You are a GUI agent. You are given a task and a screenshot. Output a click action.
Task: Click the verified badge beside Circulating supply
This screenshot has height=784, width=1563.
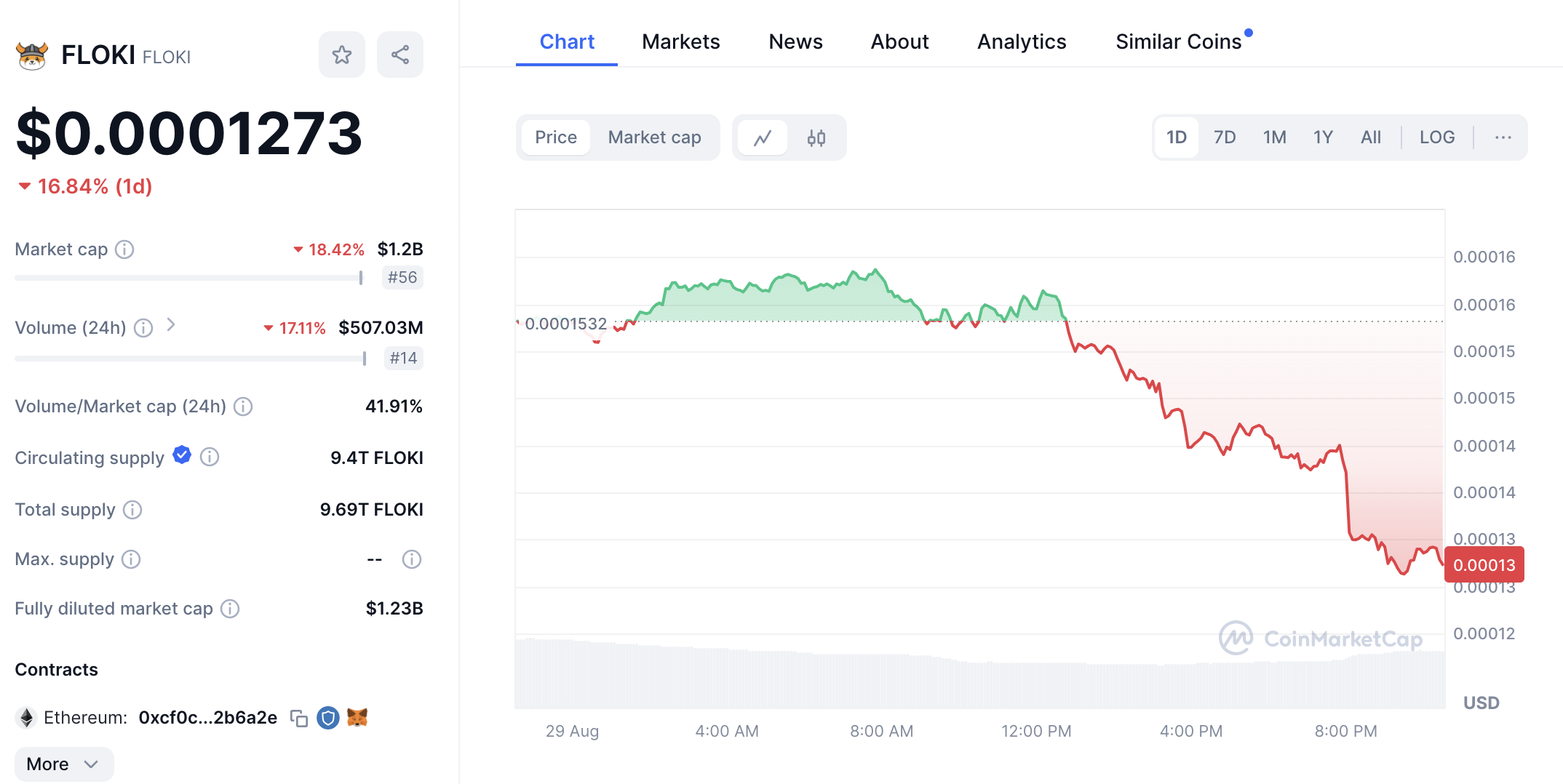182,455
